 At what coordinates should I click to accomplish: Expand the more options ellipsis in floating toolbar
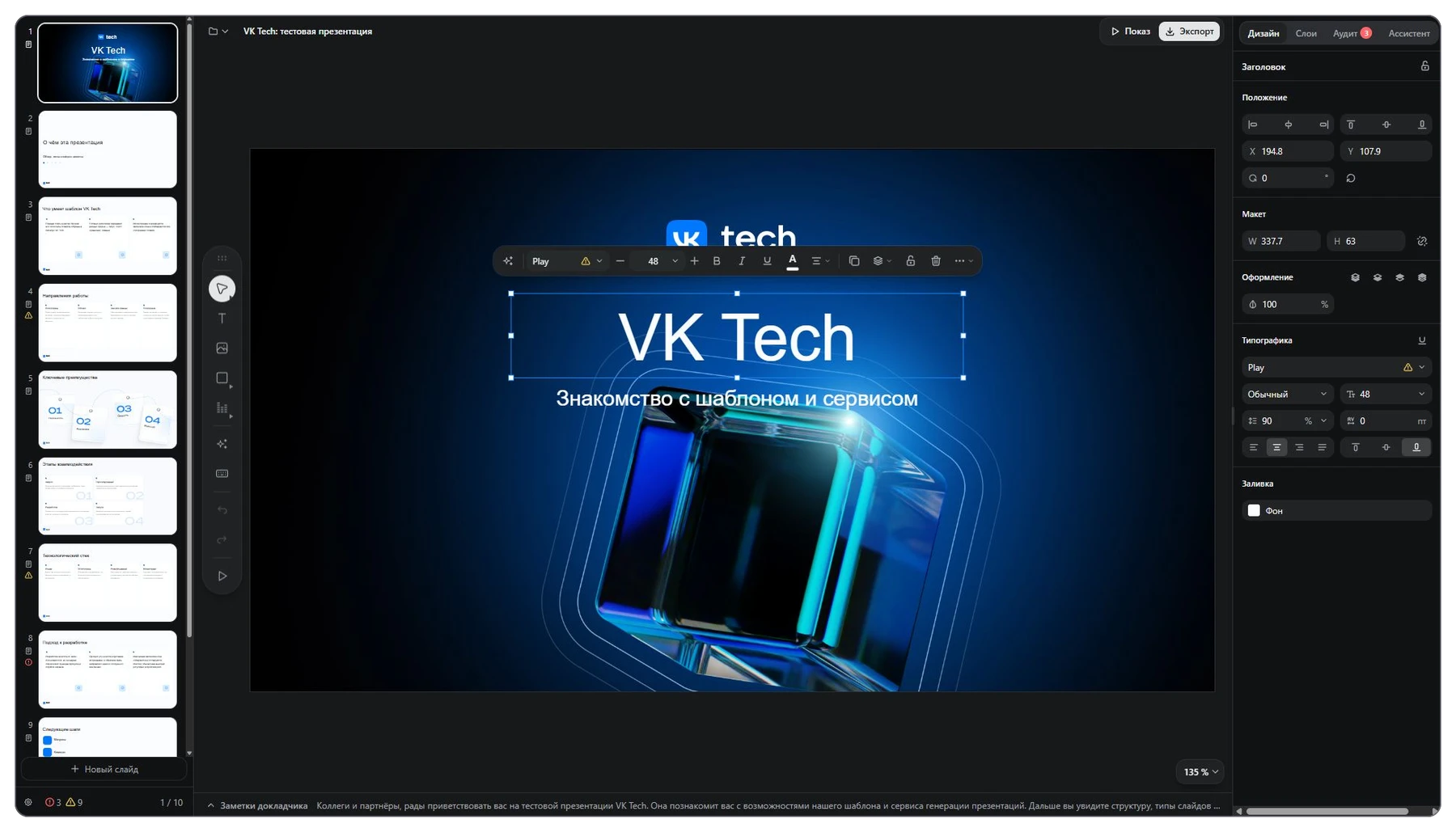(963, 261)
